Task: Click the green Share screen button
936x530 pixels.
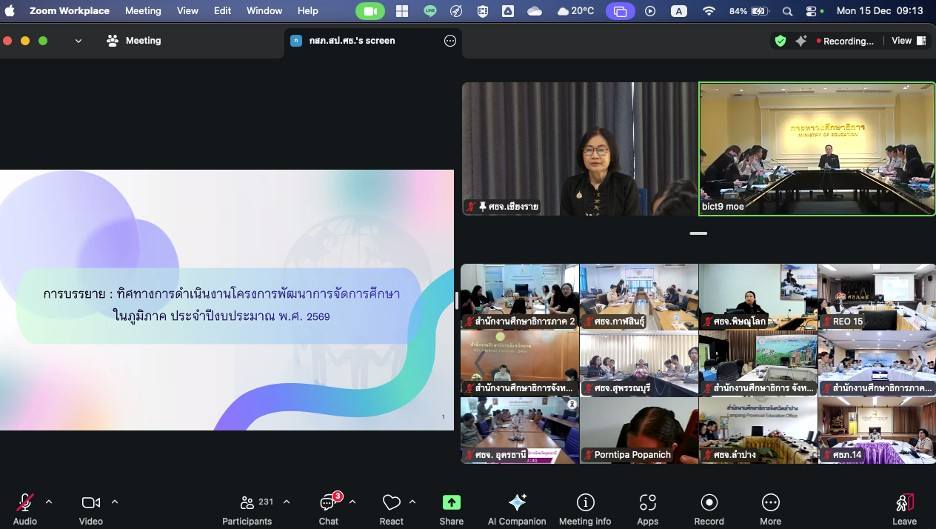Action: 451,503
